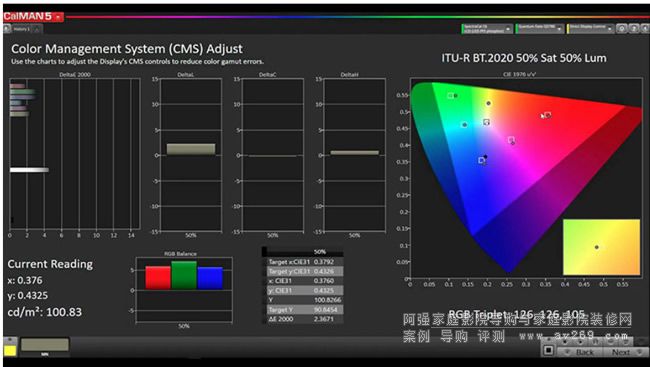
Task: Click the yellow color selector swatch
Action: (x=10, y=350)
